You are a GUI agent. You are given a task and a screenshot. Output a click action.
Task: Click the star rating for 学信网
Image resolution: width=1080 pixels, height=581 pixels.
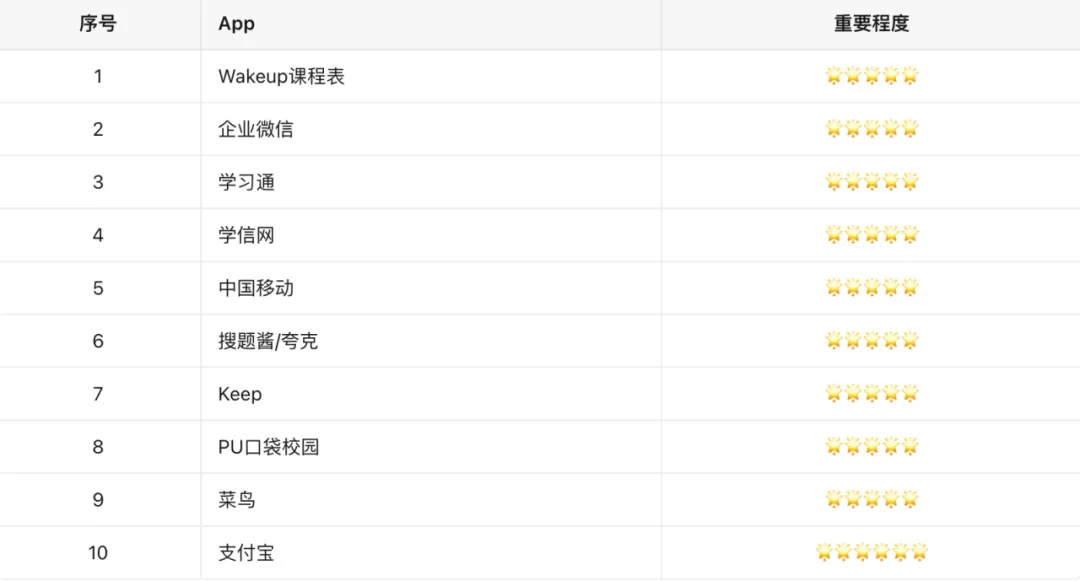click(x=871, y=235)
